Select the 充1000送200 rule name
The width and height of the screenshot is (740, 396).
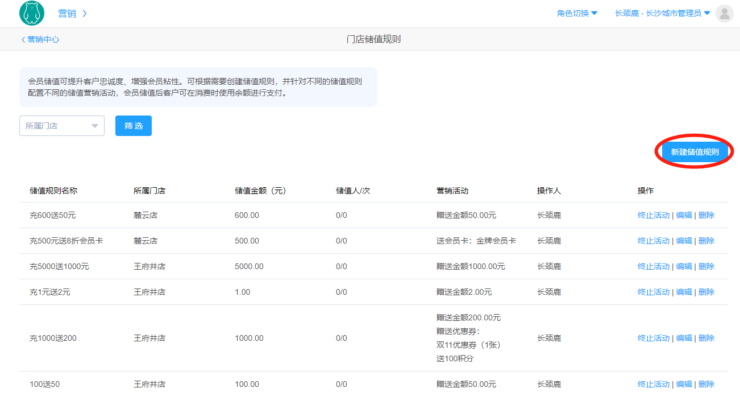(53, 338)
